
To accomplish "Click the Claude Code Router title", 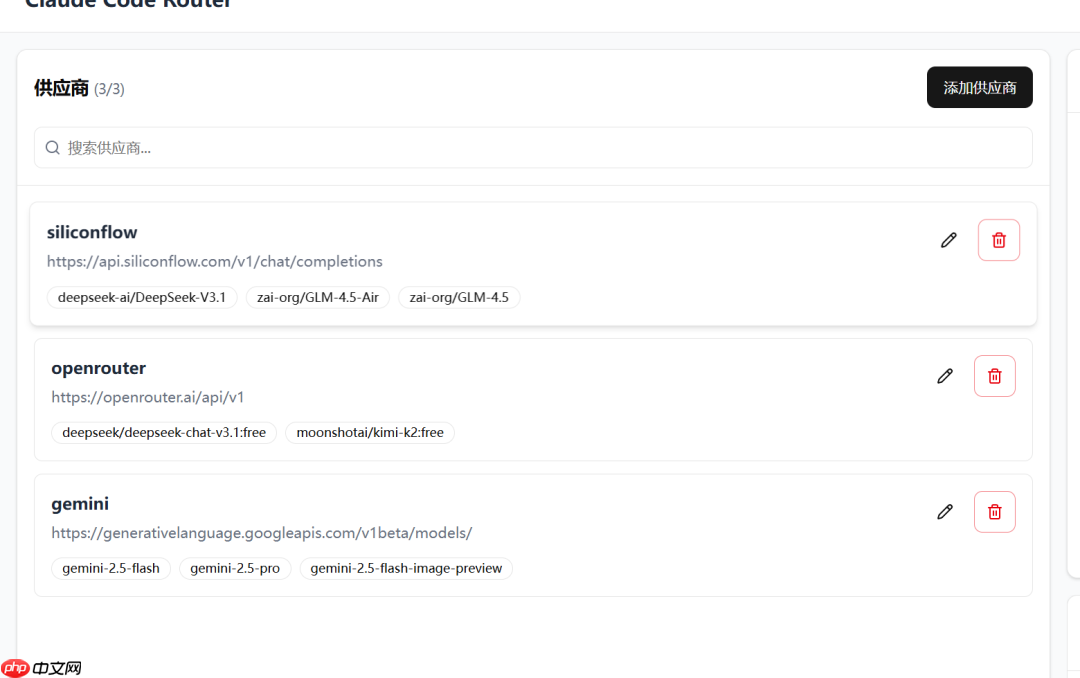I will [128, 6].
